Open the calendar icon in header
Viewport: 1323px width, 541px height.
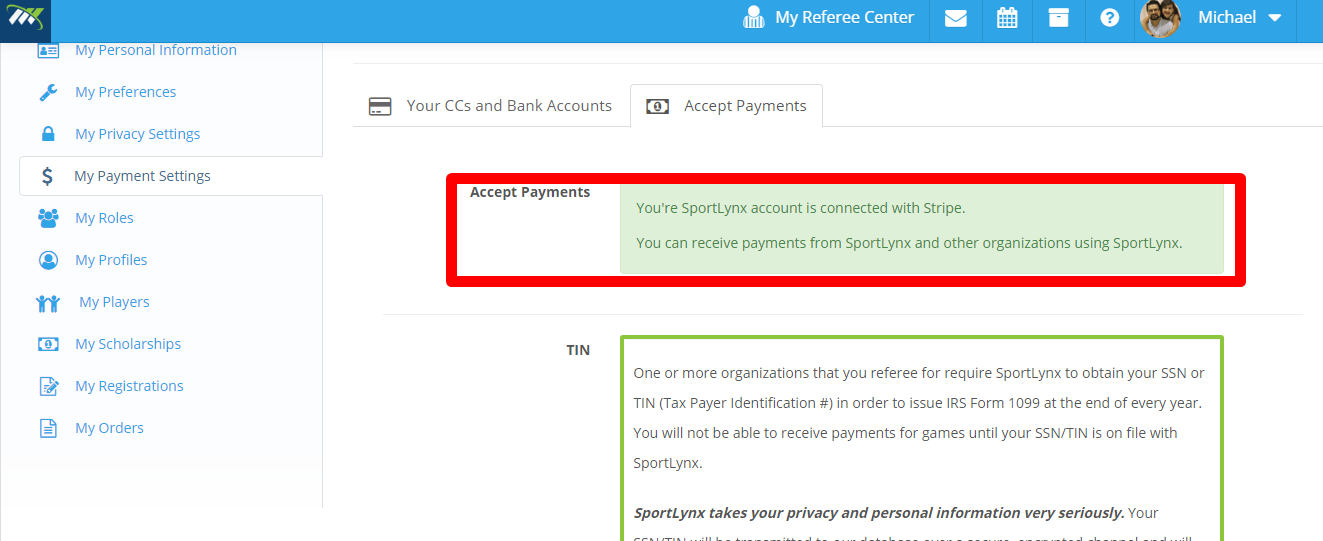1007,18
